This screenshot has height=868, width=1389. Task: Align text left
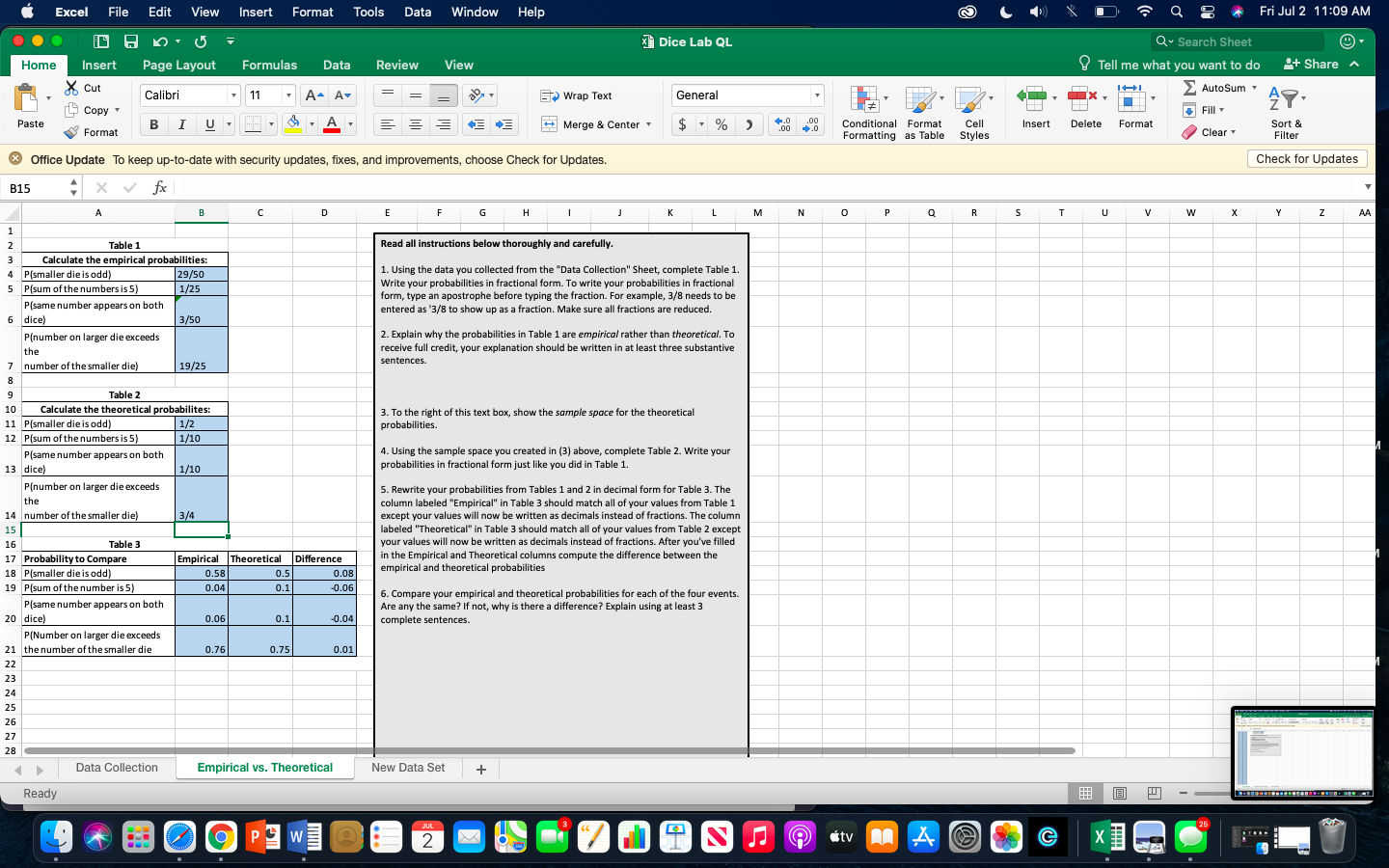(x=388, y=124)
